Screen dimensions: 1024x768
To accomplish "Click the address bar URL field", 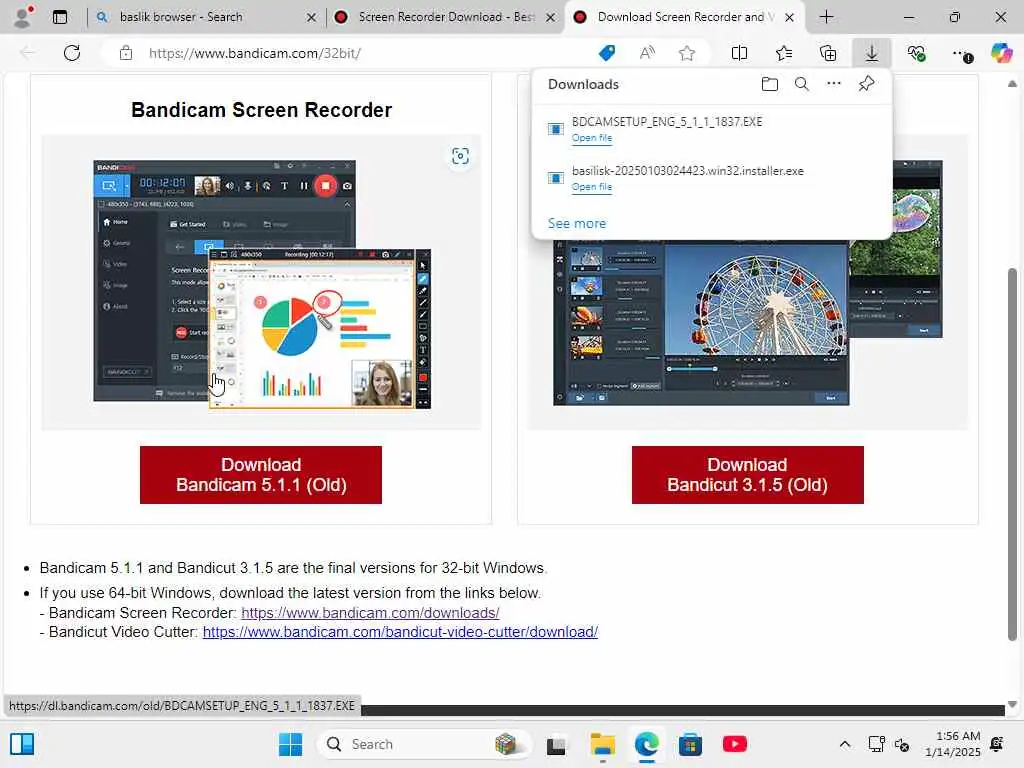I will [x=366, y=53].
